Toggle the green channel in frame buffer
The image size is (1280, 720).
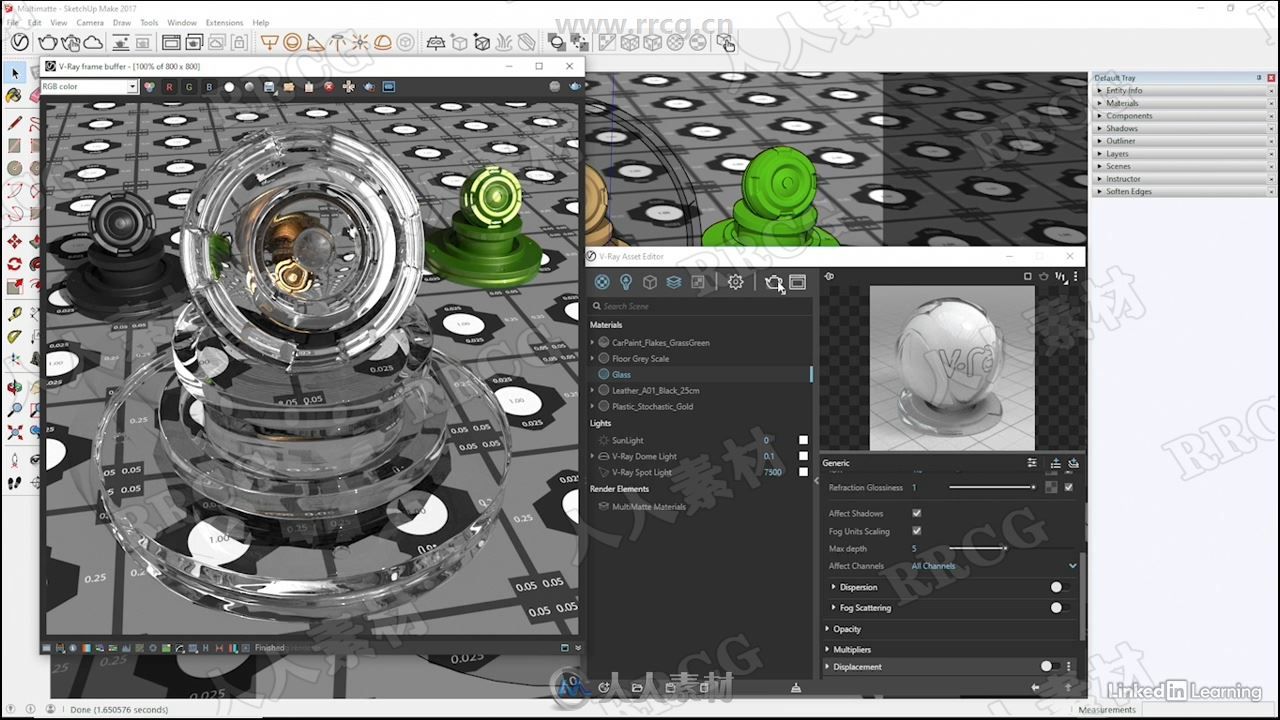click(189, 87)
